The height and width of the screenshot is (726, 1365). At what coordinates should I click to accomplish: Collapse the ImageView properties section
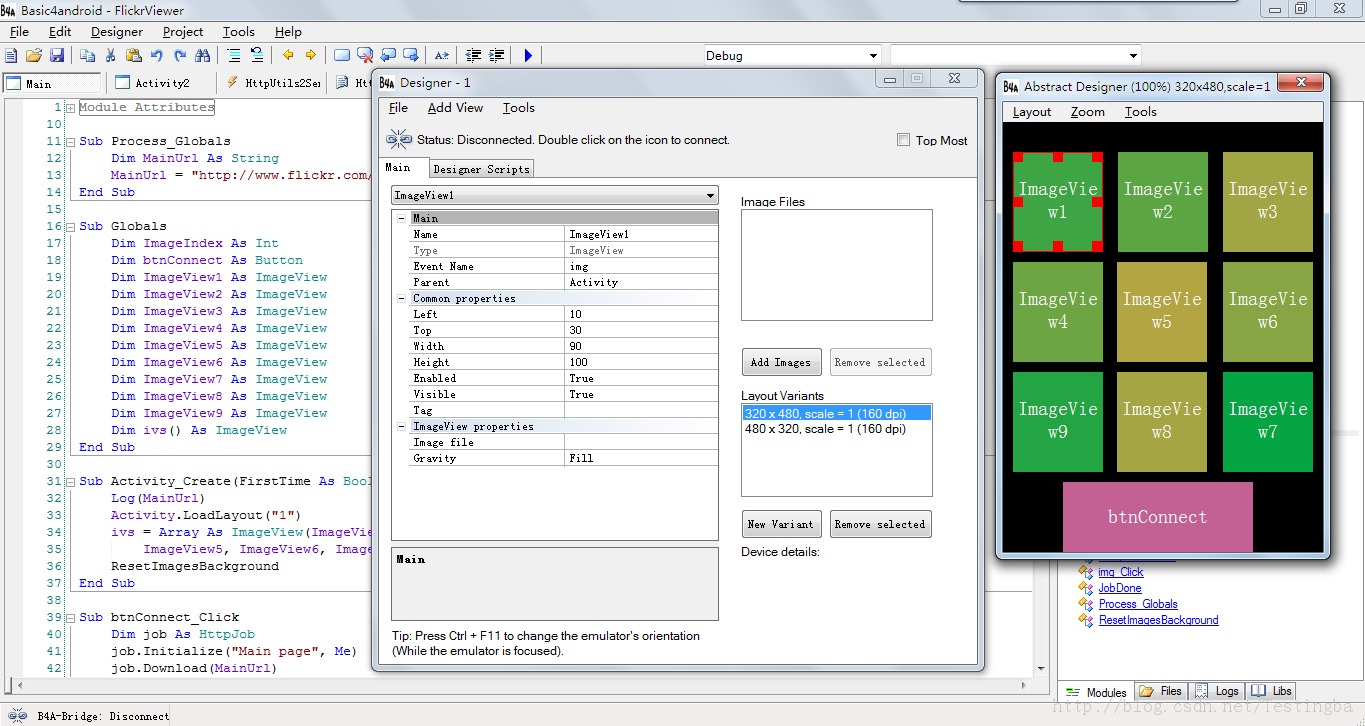click(x=401, y=426)
